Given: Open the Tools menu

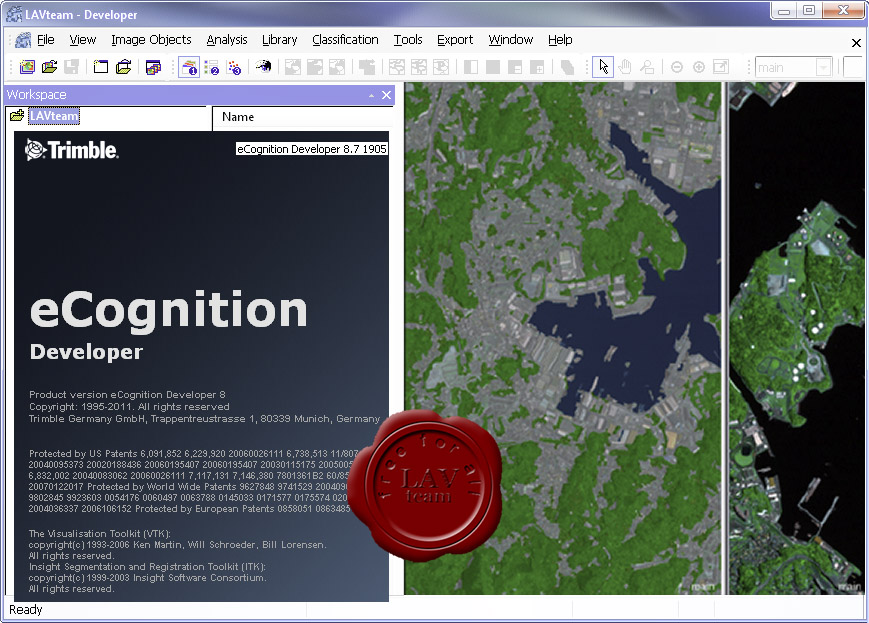Looking at the screenshot, I should click(x=408, y=40).
